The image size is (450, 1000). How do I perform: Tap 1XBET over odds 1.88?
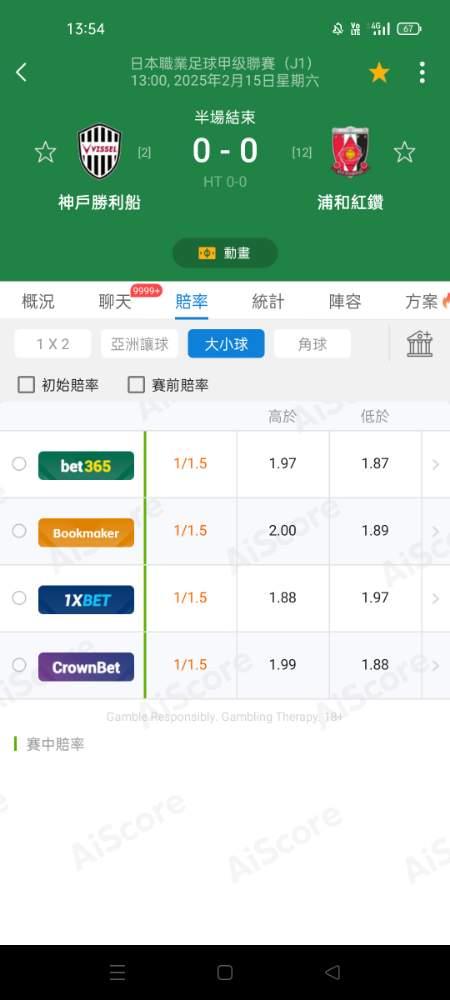(x=283, y=598)
